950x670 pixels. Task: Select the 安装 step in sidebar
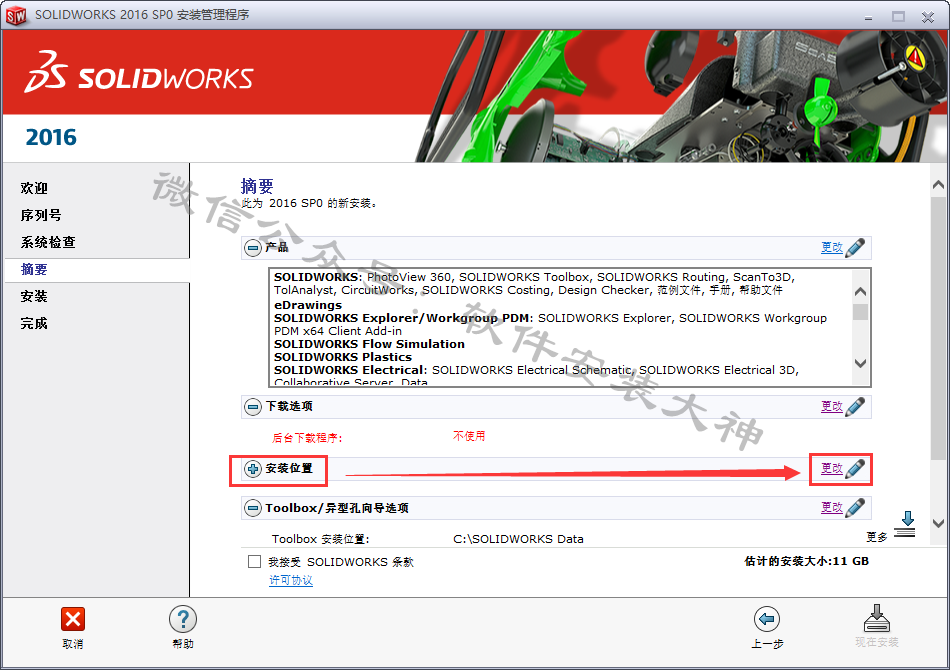point(34,296)
